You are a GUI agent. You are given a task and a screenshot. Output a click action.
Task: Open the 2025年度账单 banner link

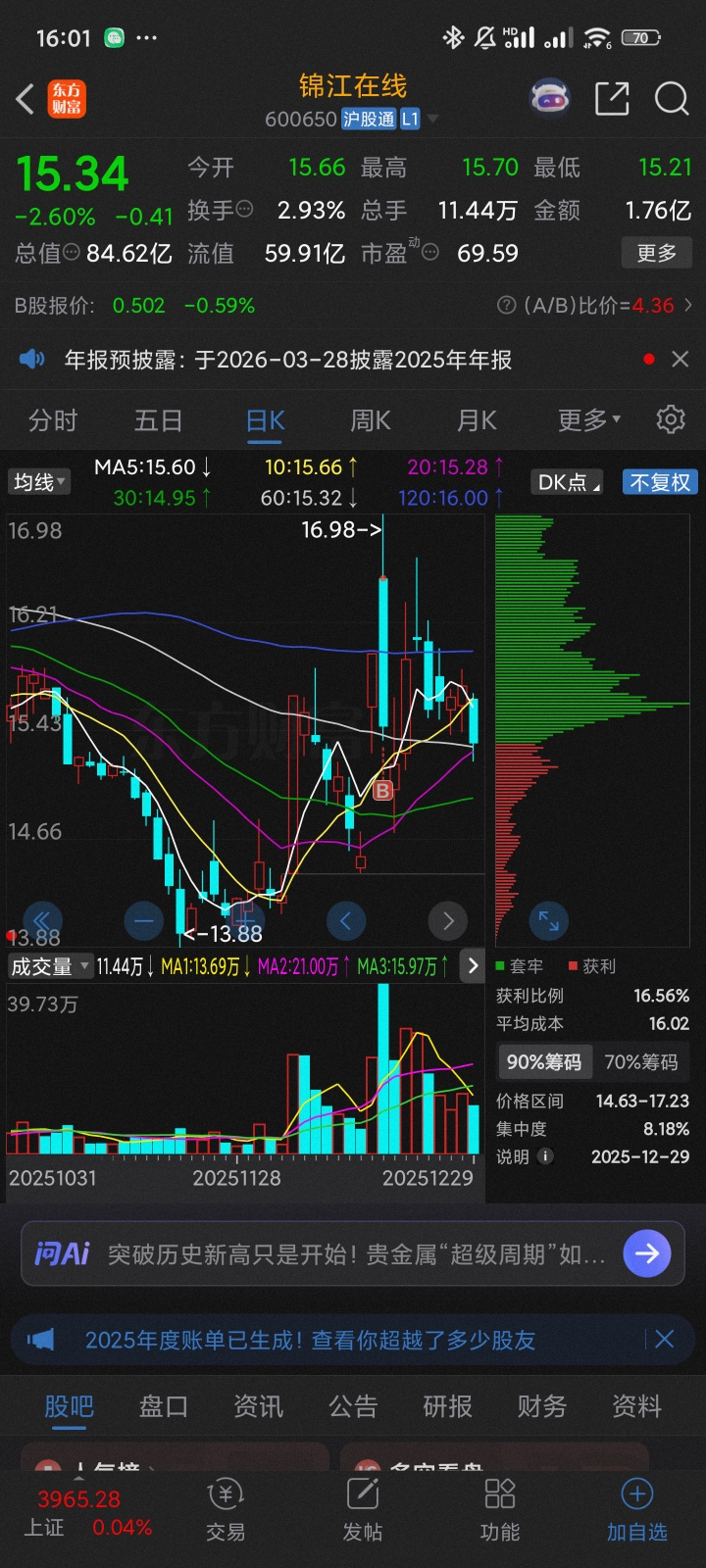pyautogui.click(x=310, y=1340)
